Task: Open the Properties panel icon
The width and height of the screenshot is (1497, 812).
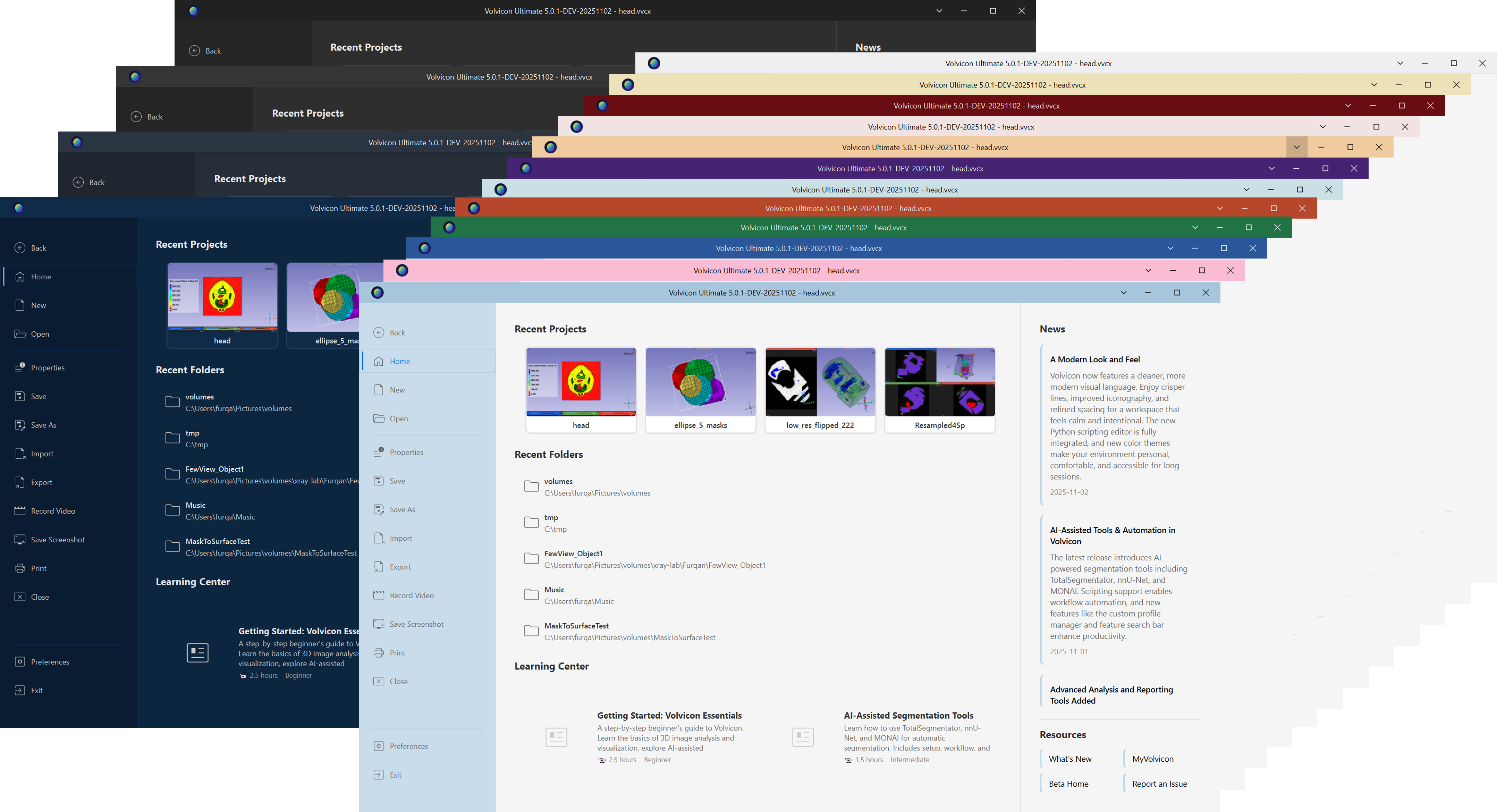Action: click(x=379, y=451)
